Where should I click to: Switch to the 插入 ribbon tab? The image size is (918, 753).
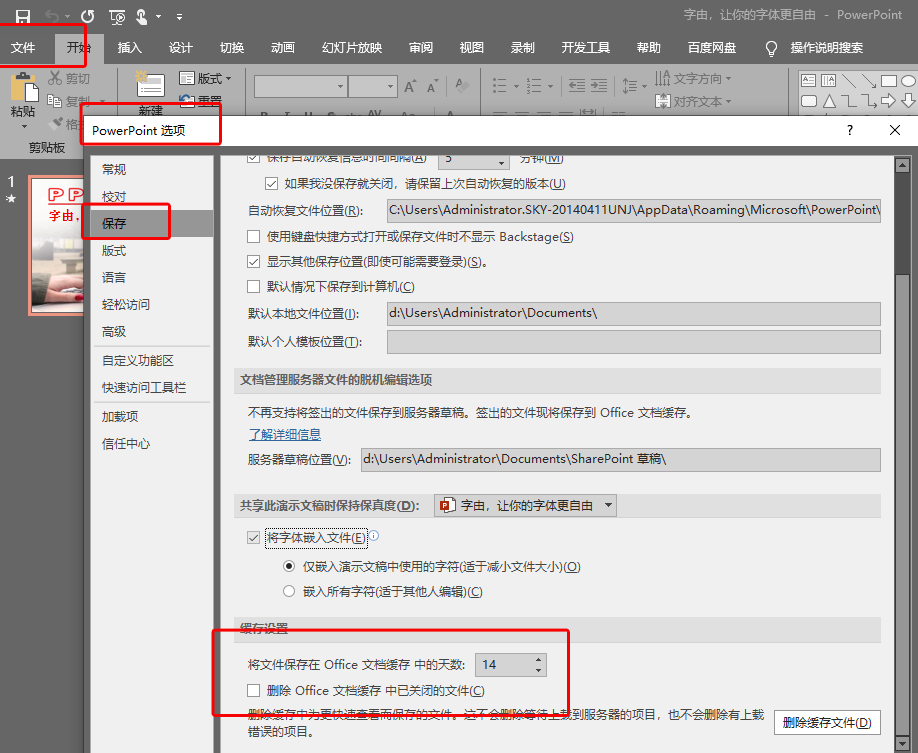point(129,48)
